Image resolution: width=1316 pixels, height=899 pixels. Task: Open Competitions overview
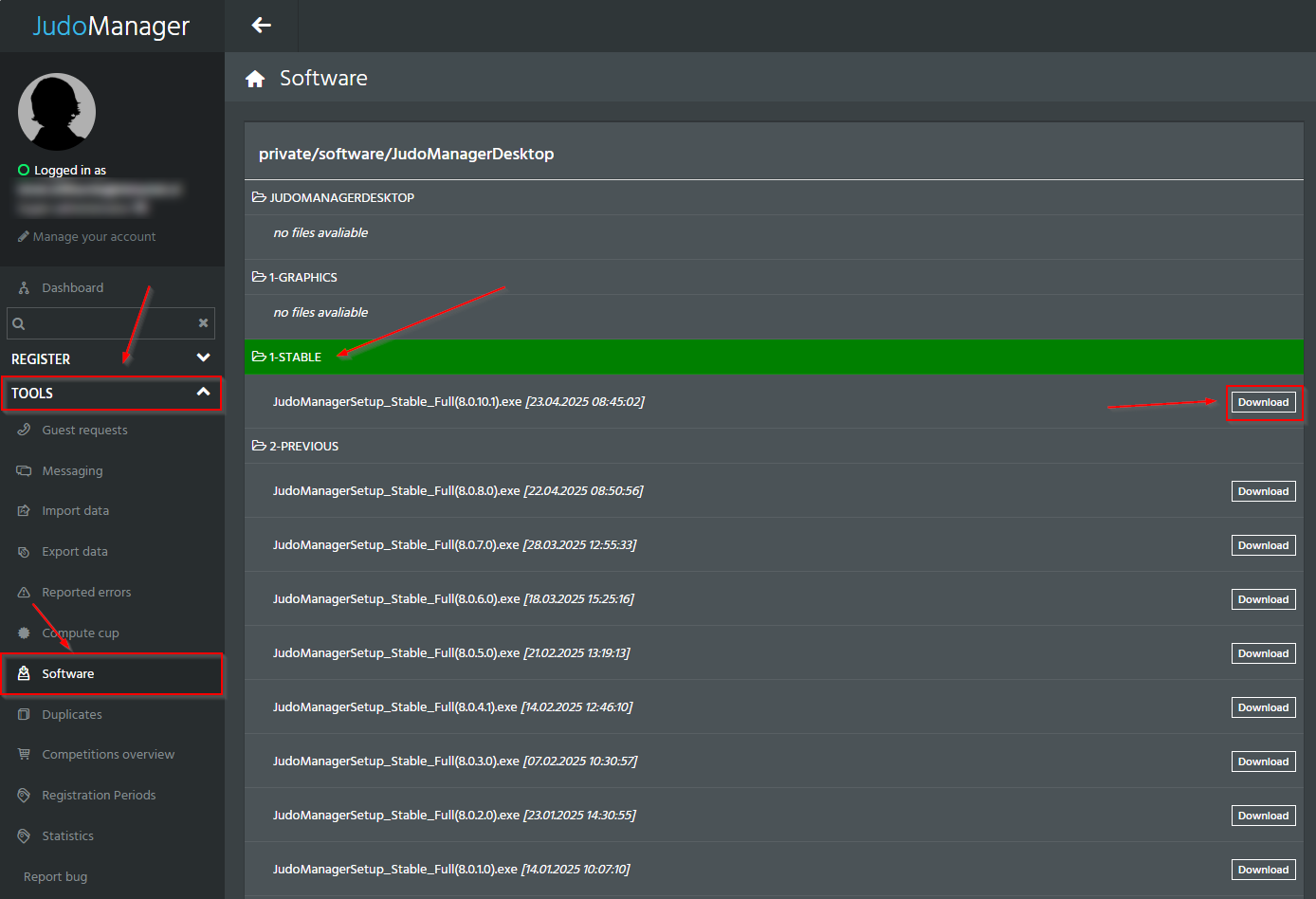click(x=108, y=755)
